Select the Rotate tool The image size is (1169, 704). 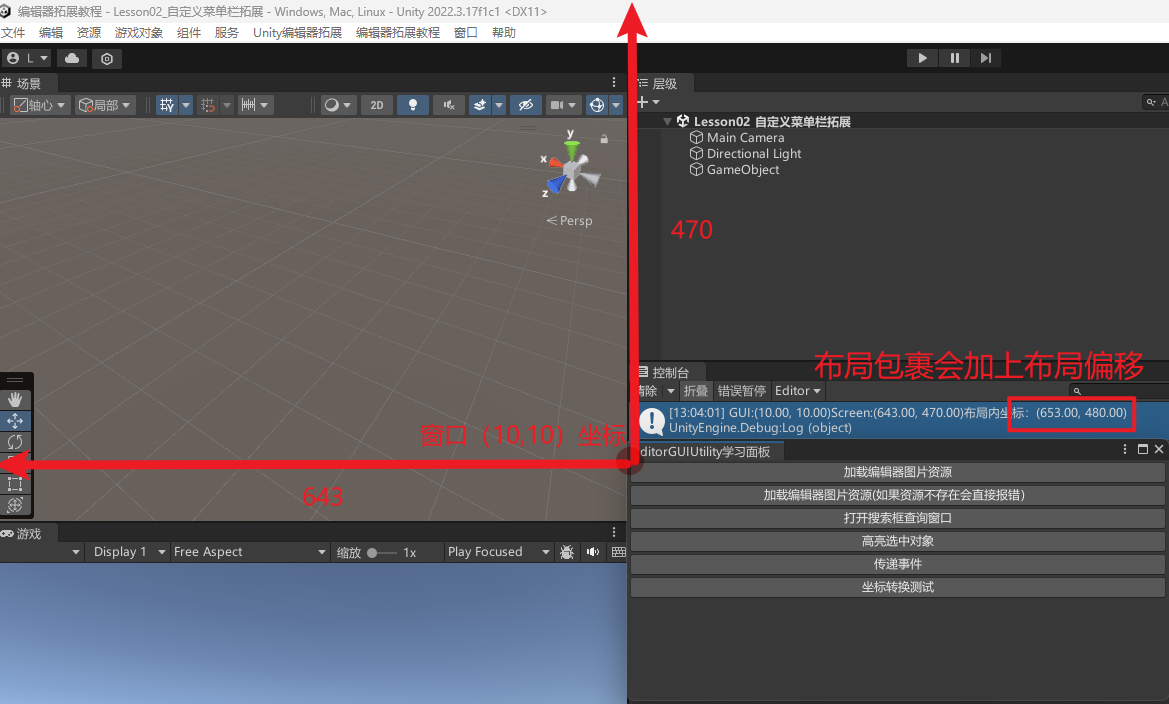(x=15, y=442)
